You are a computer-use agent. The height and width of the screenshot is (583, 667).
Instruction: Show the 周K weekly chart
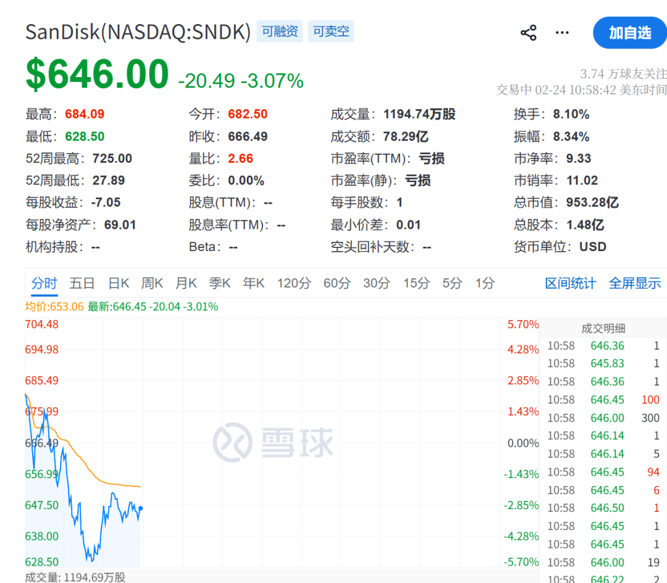(152, 283)
